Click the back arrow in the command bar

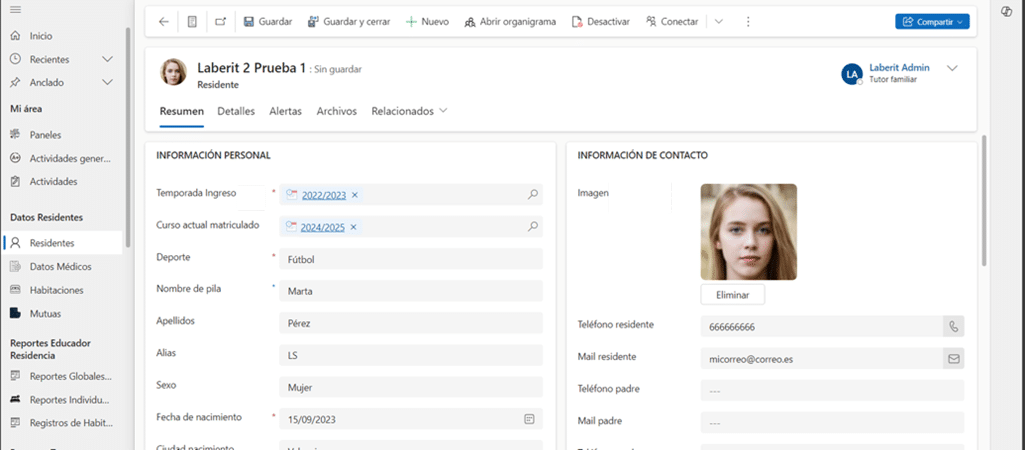click(x=164, y=21)
